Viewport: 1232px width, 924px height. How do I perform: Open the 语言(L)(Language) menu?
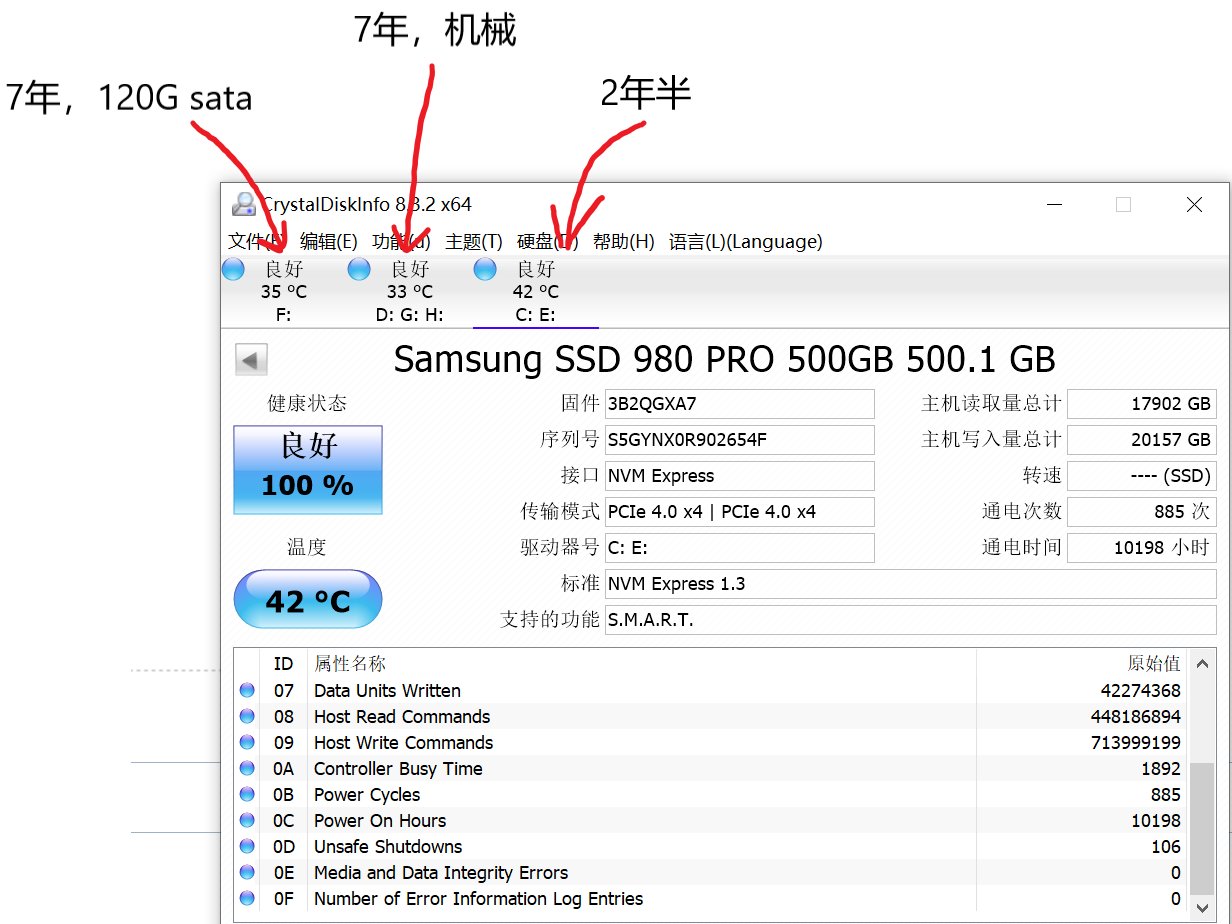[746, 241]
